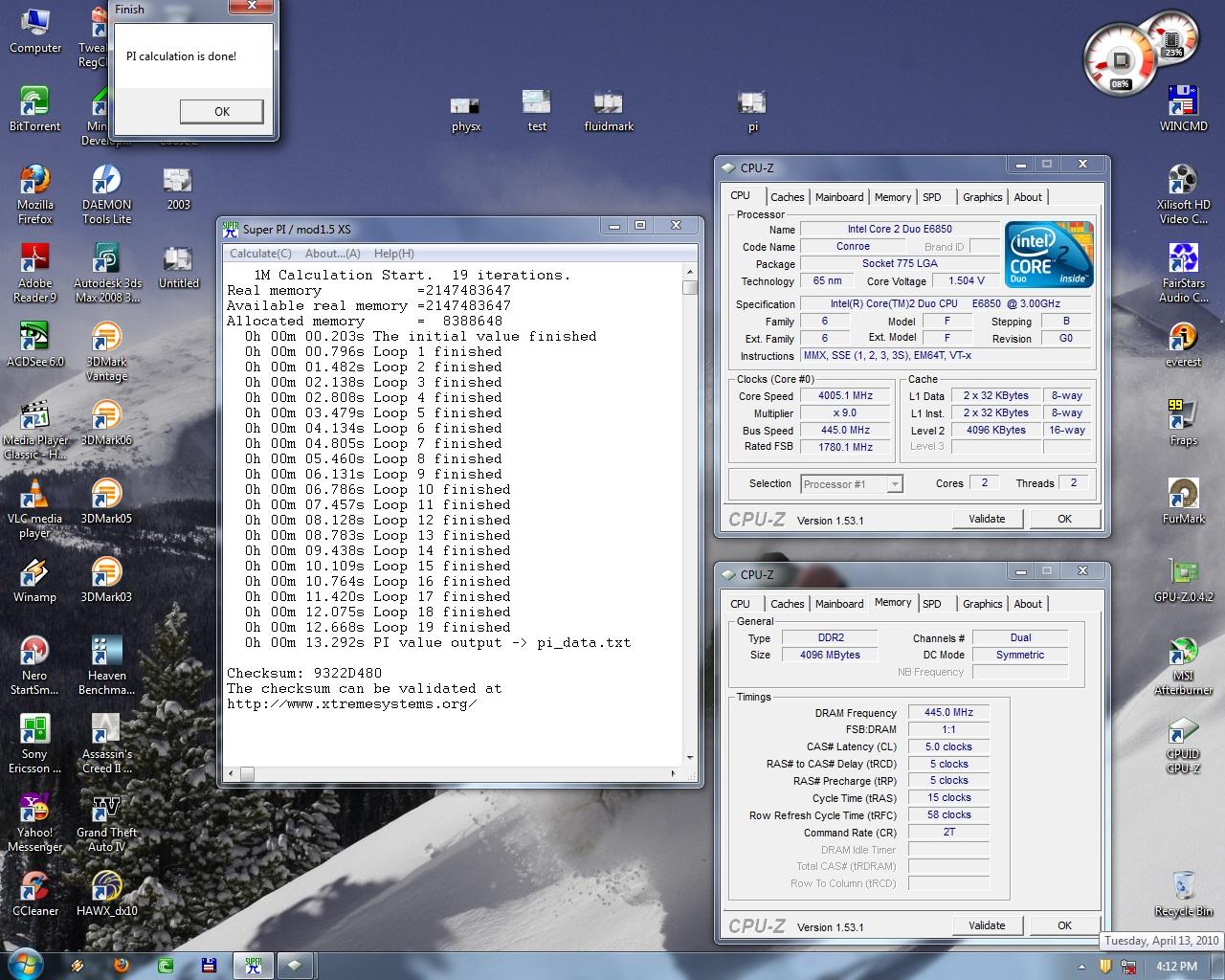
Task: Open Caches tab in bottom CPU-Z window
Action: pyautogui.click(x=788, y=604)
